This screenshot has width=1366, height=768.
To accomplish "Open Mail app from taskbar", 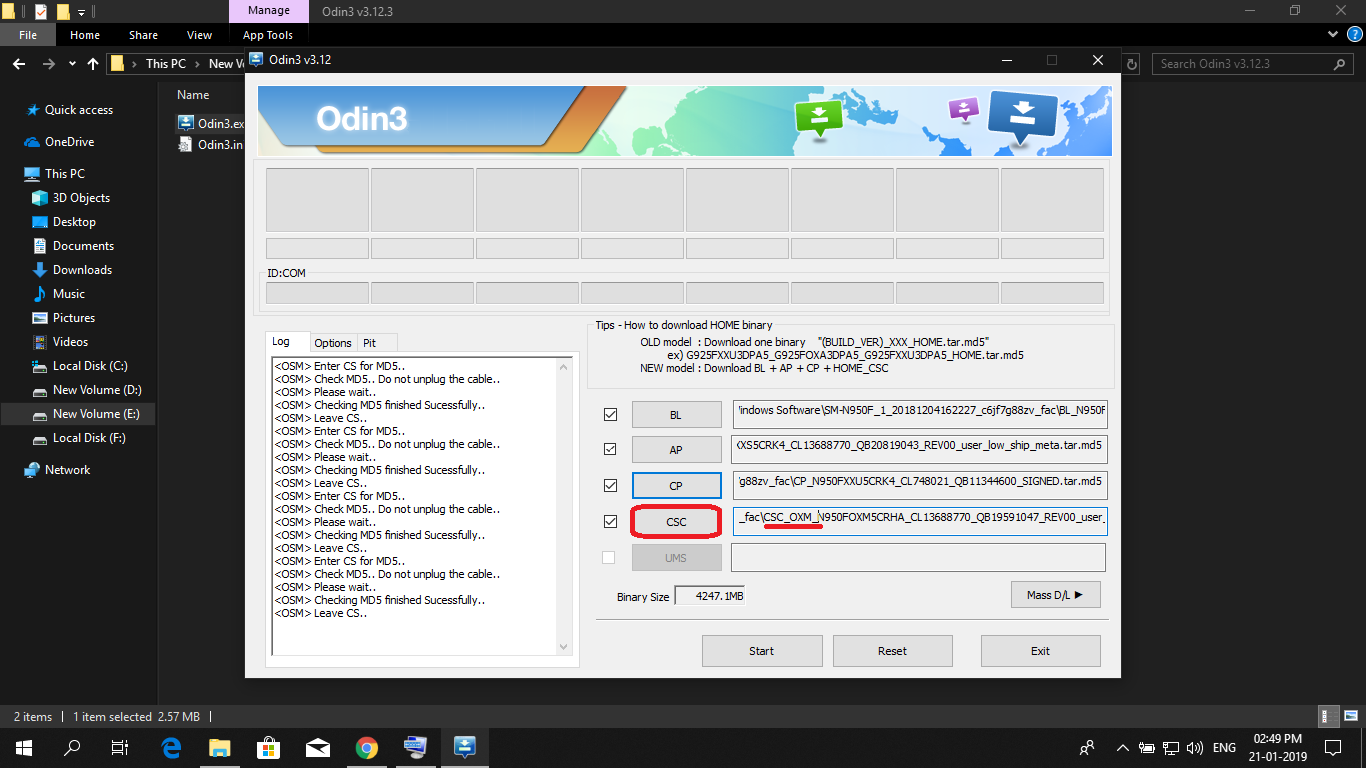I will pyautogui.click(x=318, y=747).
